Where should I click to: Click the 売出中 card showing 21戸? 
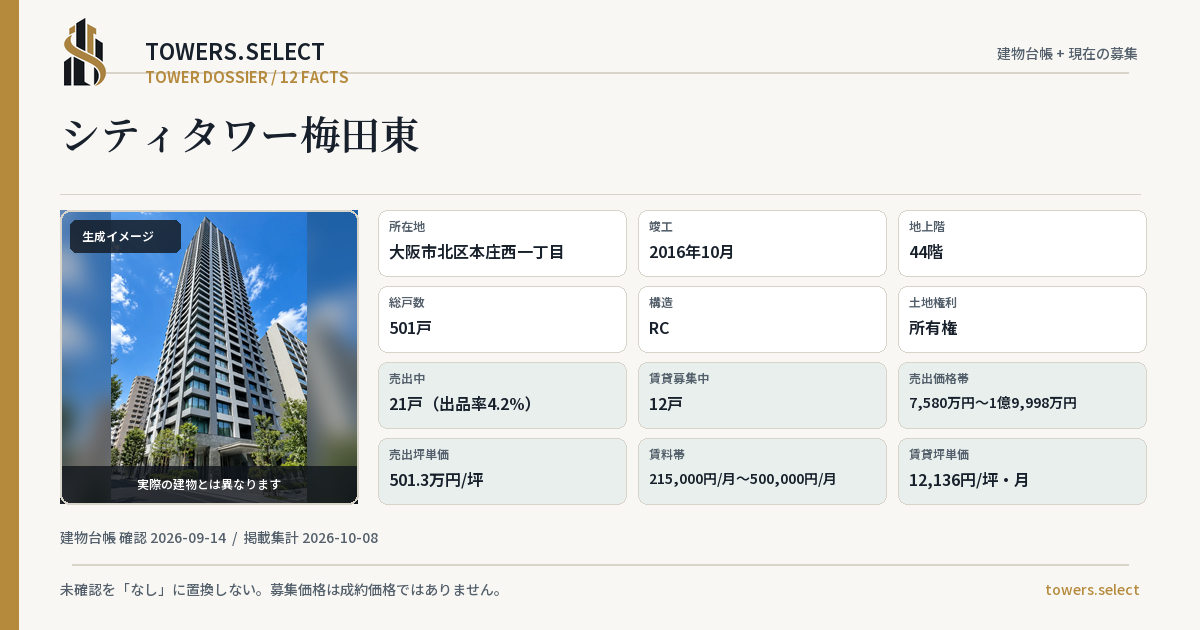tap(502, 395)
